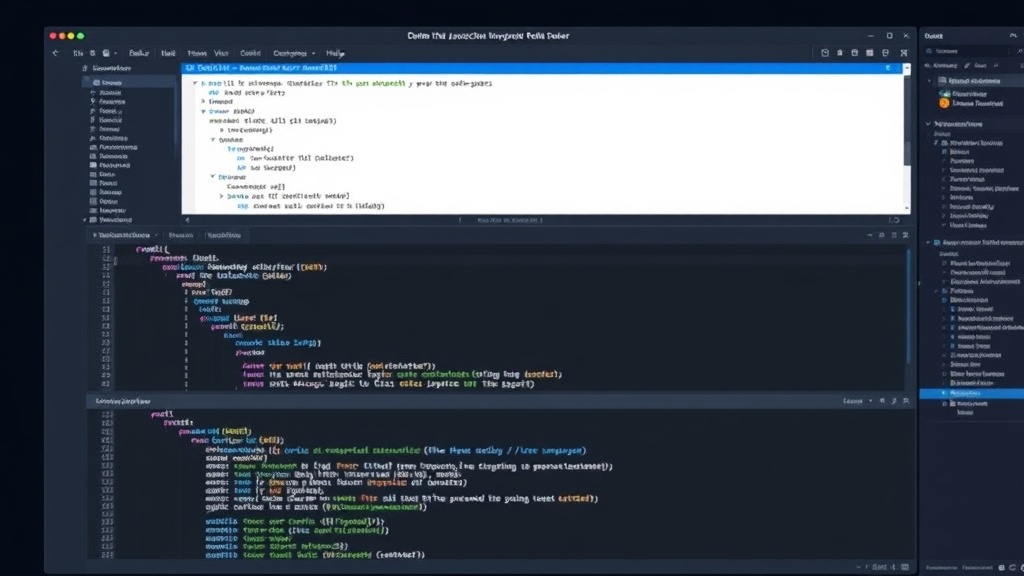The height and width of the screenshot is (576, 1024).
Task: Collapse the first section chevron in the right window
Action: 929,124
